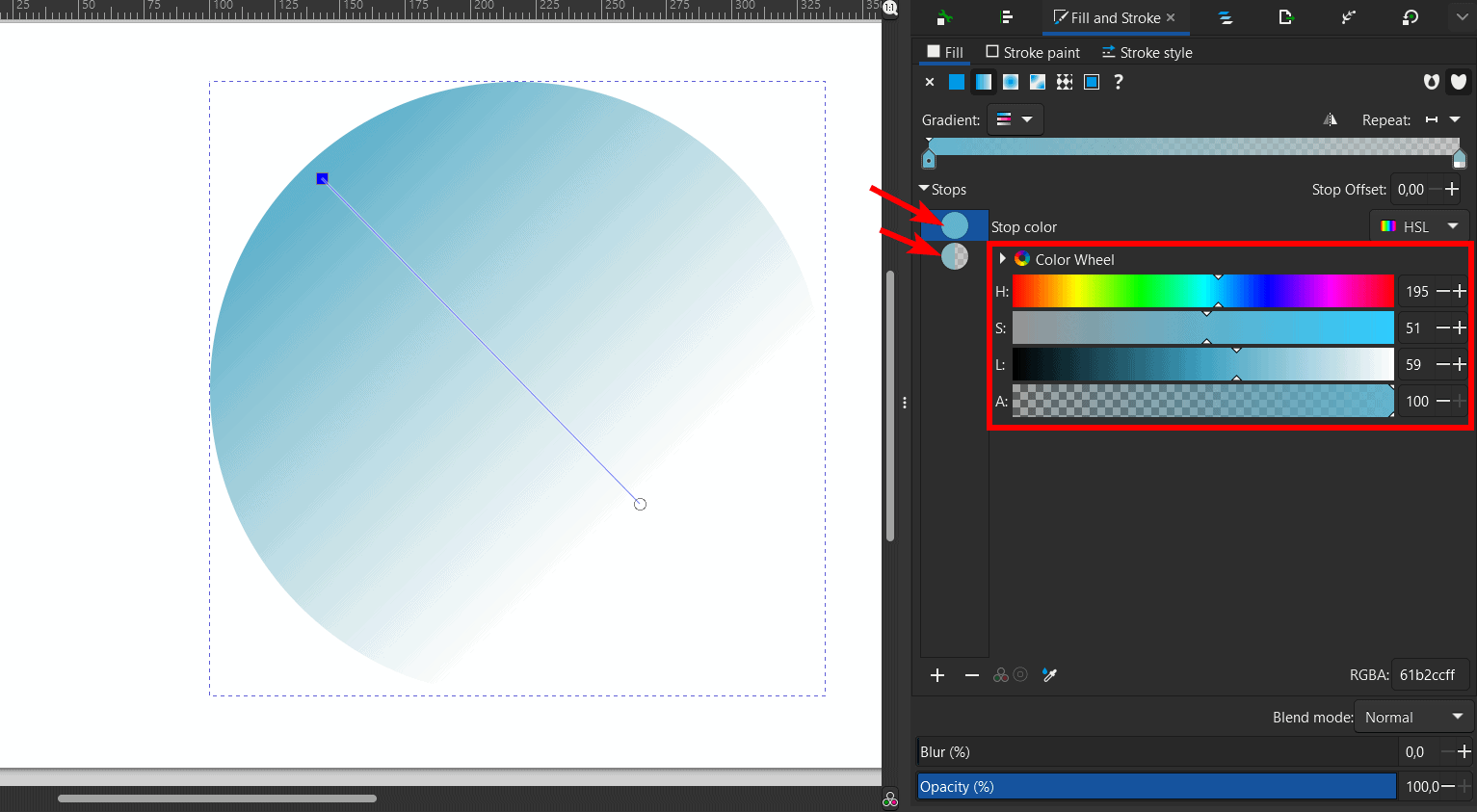Click the reverse gradient direction icon
The image size is (1477, 812).
pyautogui.click(x=1331, y=119)
